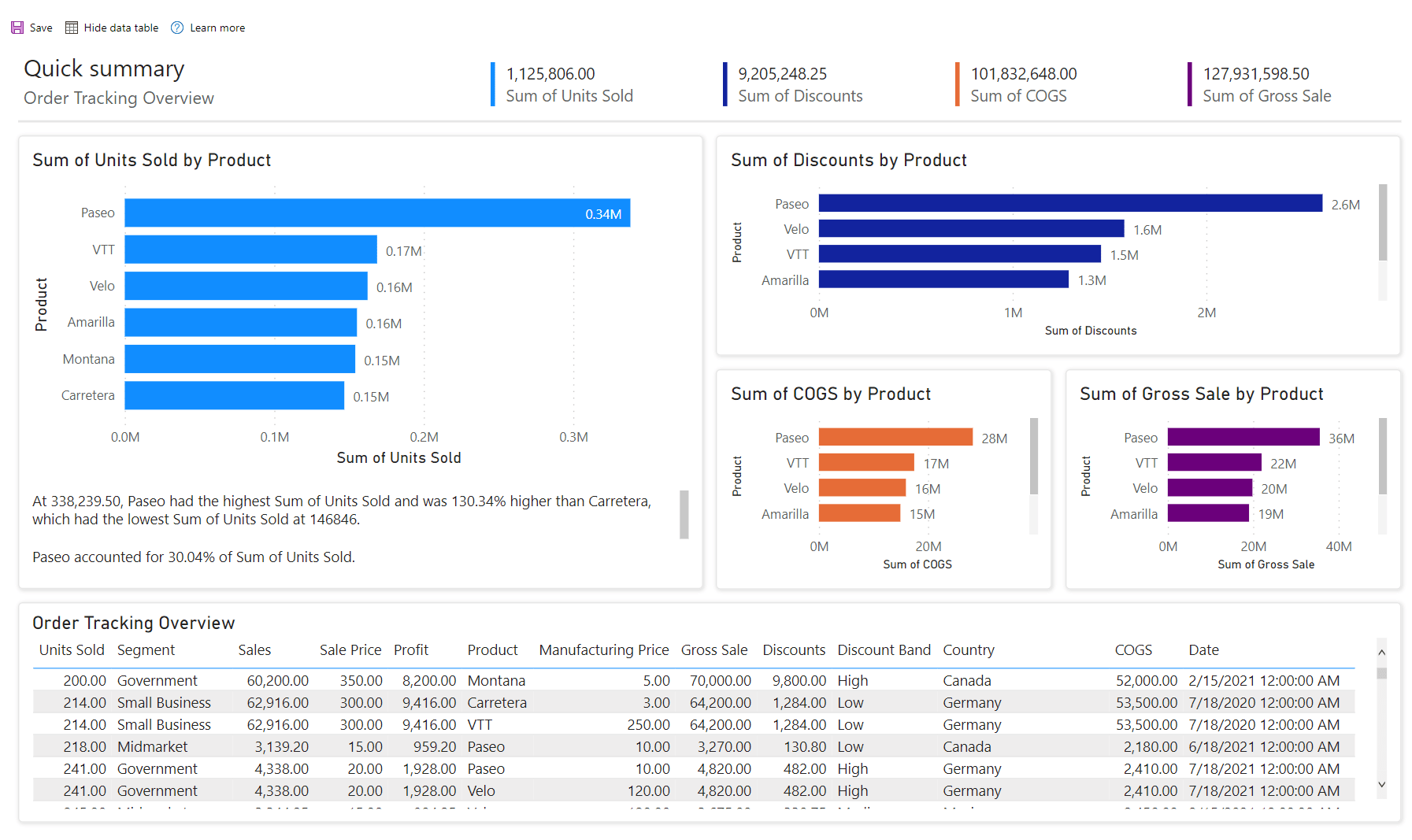Click the Amarilla bar in COGS chart

(858, 513)
